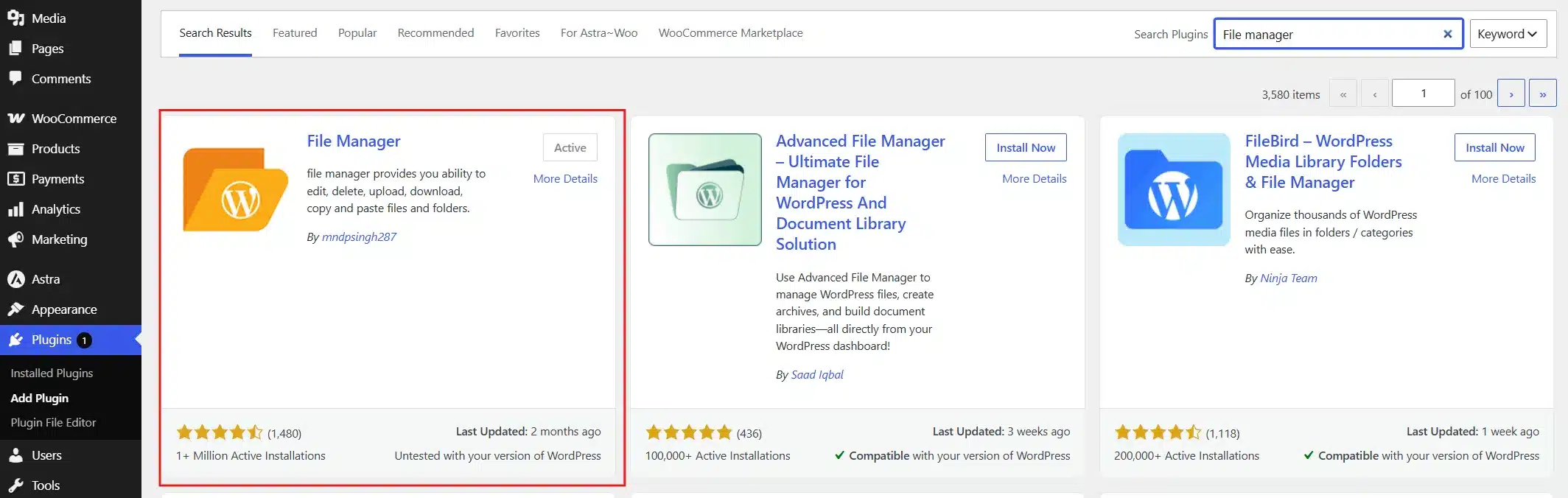Click FileBird star rating
The image size is (1568, 498).
click(x=1158, y=432)
